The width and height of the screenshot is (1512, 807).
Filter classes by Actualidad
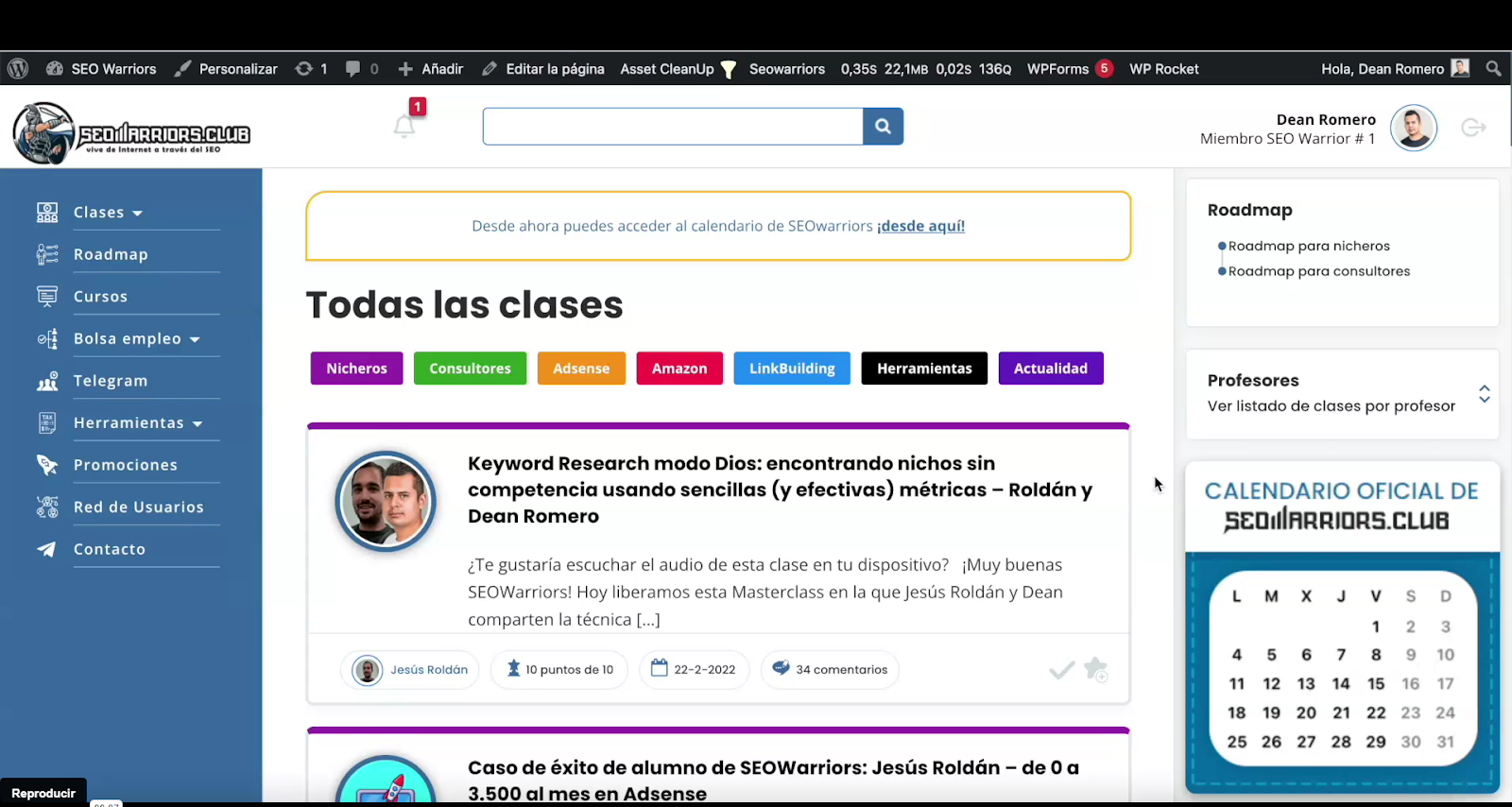click(x=1051, y=369)
